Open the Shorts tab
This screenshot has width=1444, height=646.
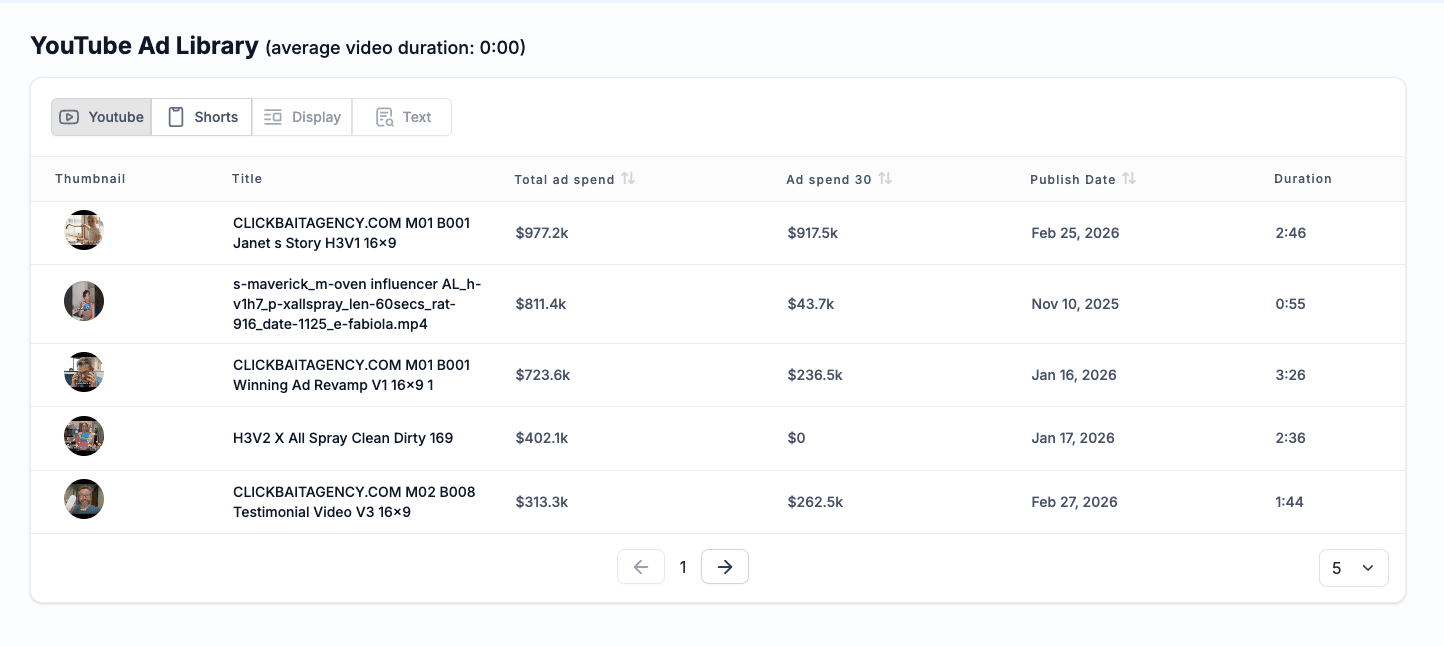[x=202, y=117]
